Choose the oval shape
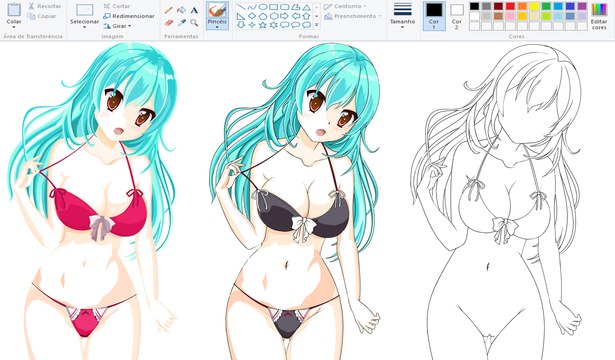Screen dimensions: 615x360 (263, 7)
